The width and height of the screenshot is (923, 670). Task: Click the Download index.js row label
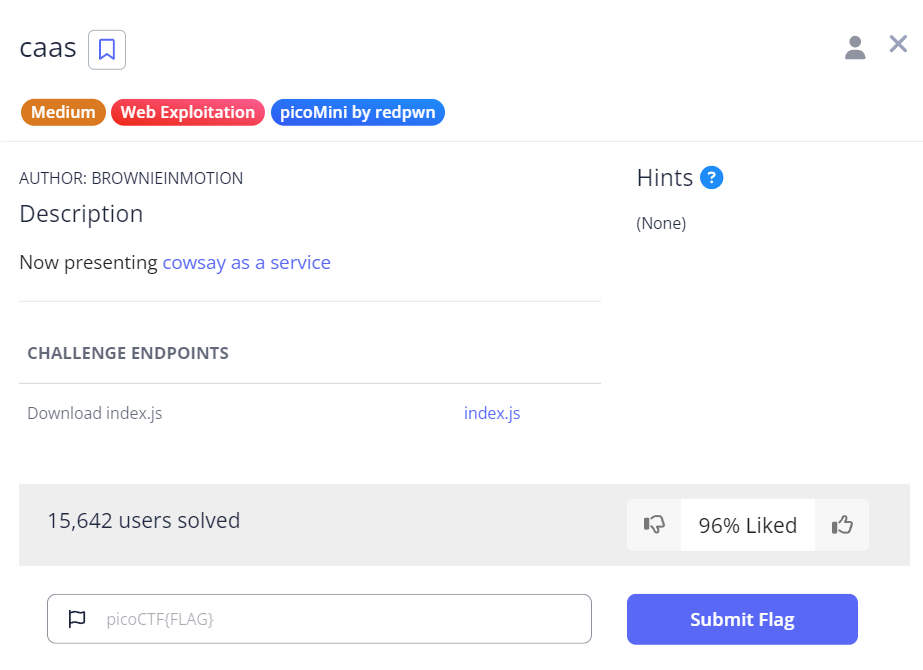coord(94,413)
